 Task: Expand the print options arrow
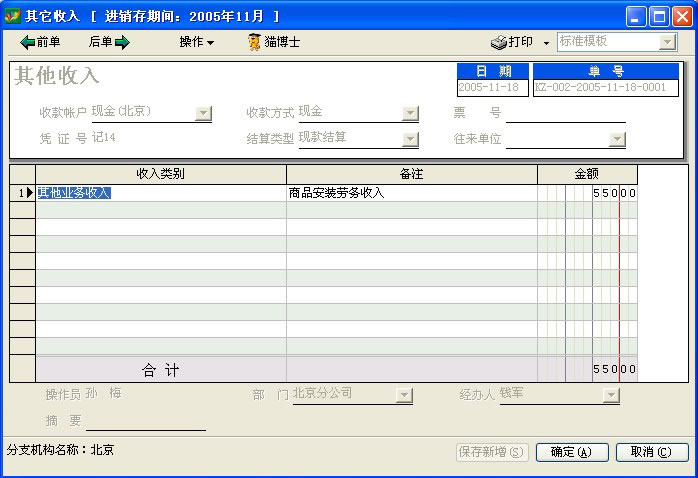546,43
